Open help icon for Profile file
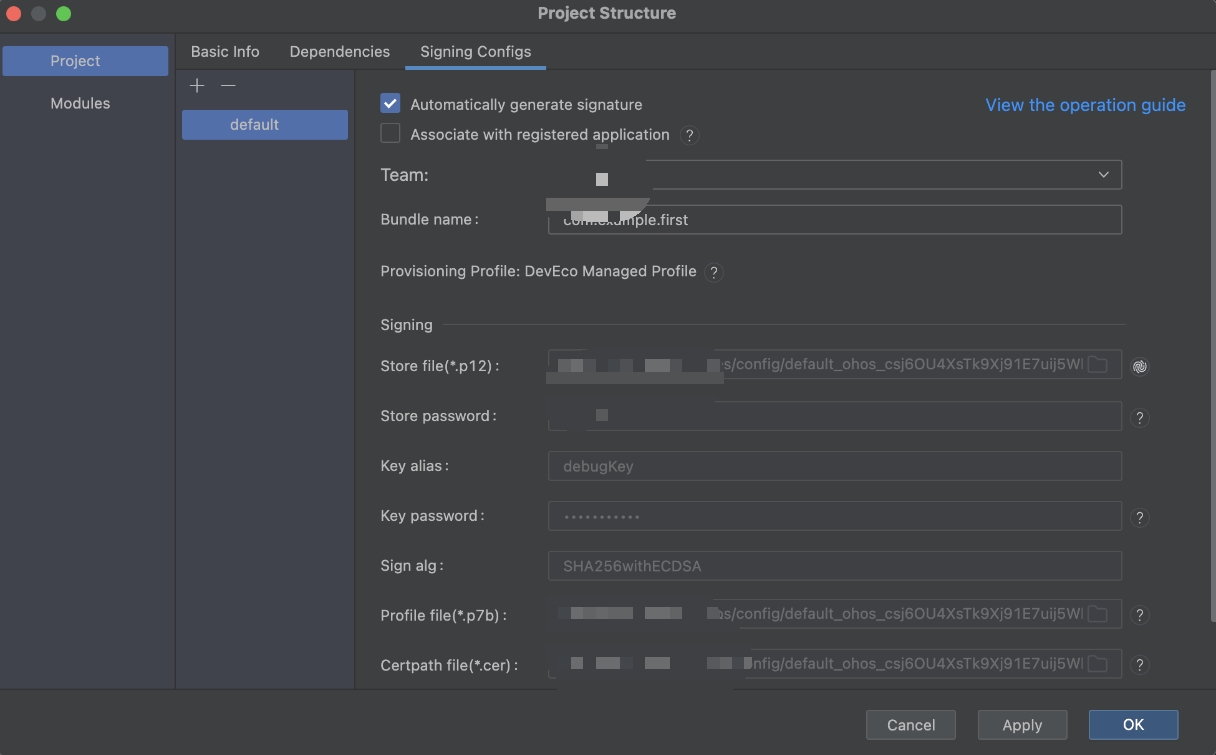 1139,616
